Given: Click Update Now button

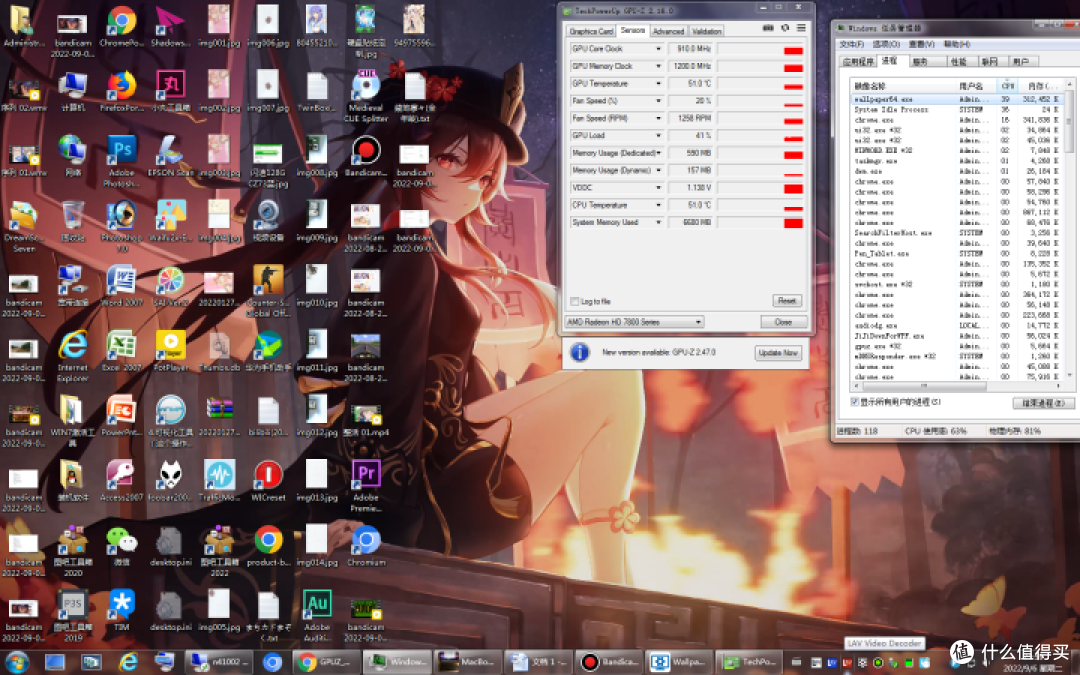Looking at the screenshot, I should [778, 353].
